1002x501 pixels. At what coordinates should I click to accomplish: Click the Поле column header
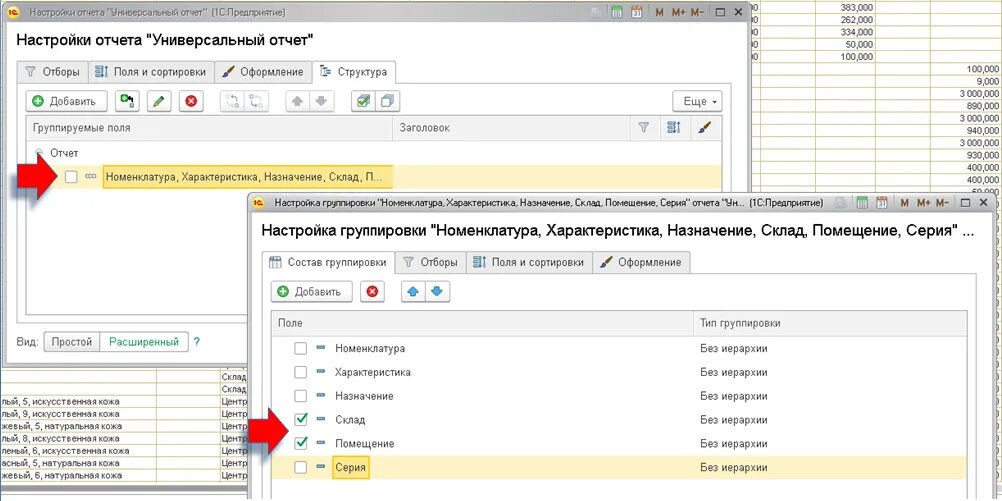(482, 324)
